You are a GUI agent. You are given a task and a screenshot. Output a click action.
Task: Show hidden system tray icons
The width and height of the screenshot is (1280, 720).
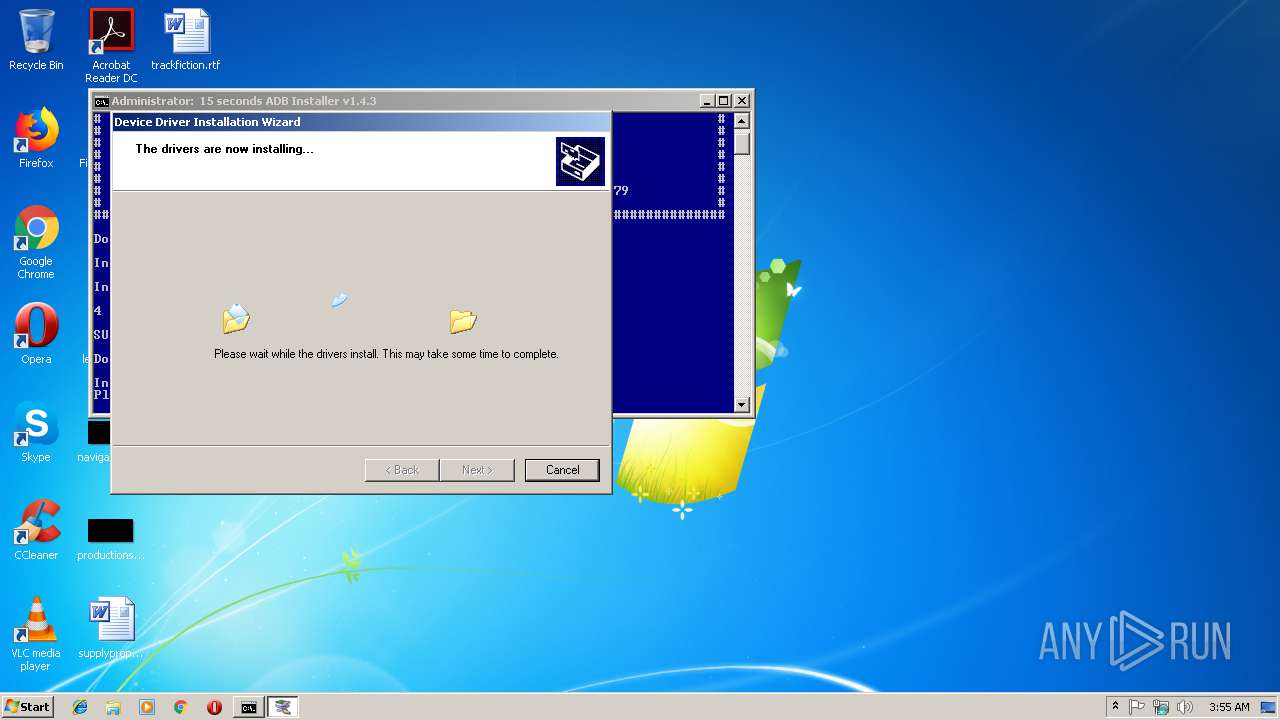point(1115,707)
